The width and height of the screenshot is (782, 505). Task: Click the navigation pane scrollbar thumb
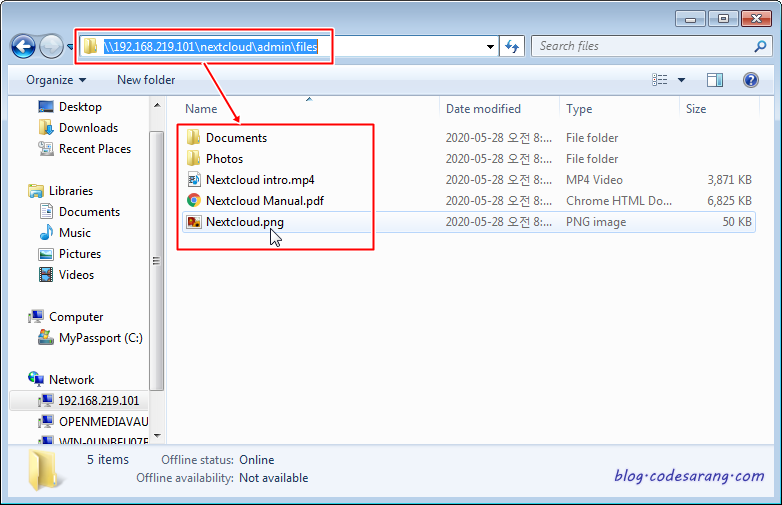(x=157, y=261)
